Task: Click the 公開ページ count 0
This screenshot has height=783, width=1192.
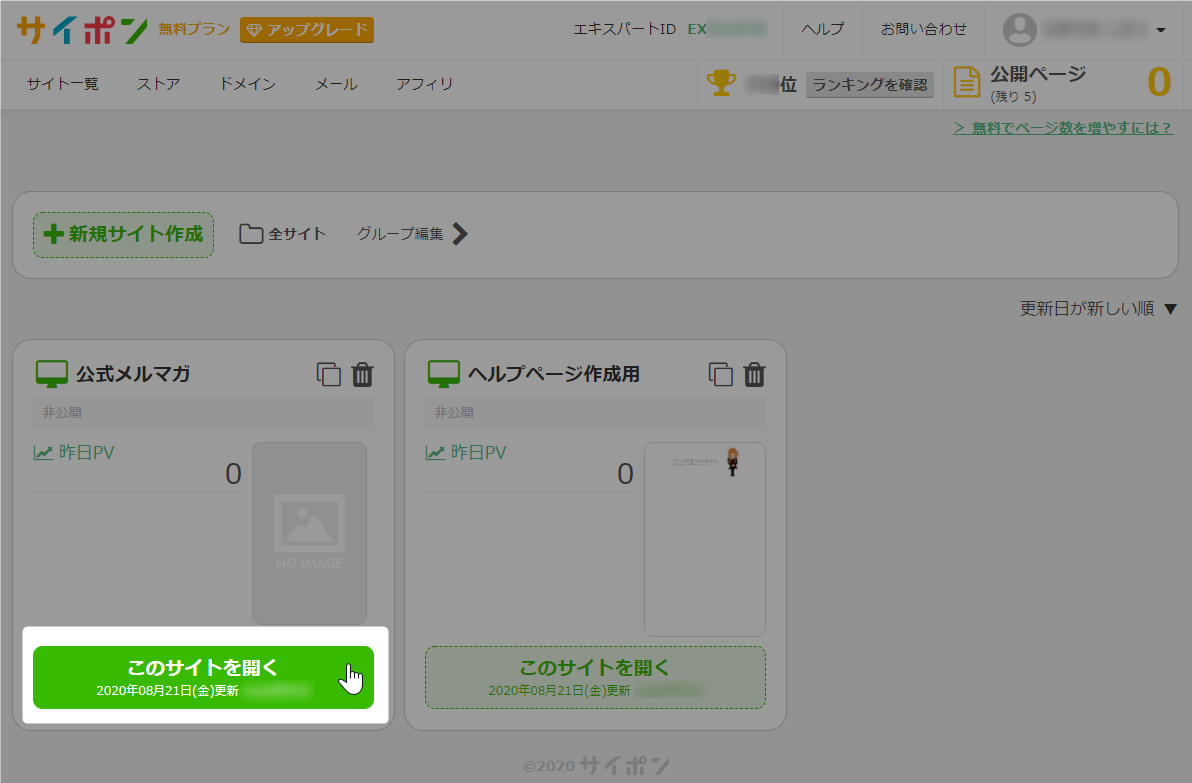Action: [1159, 82]
